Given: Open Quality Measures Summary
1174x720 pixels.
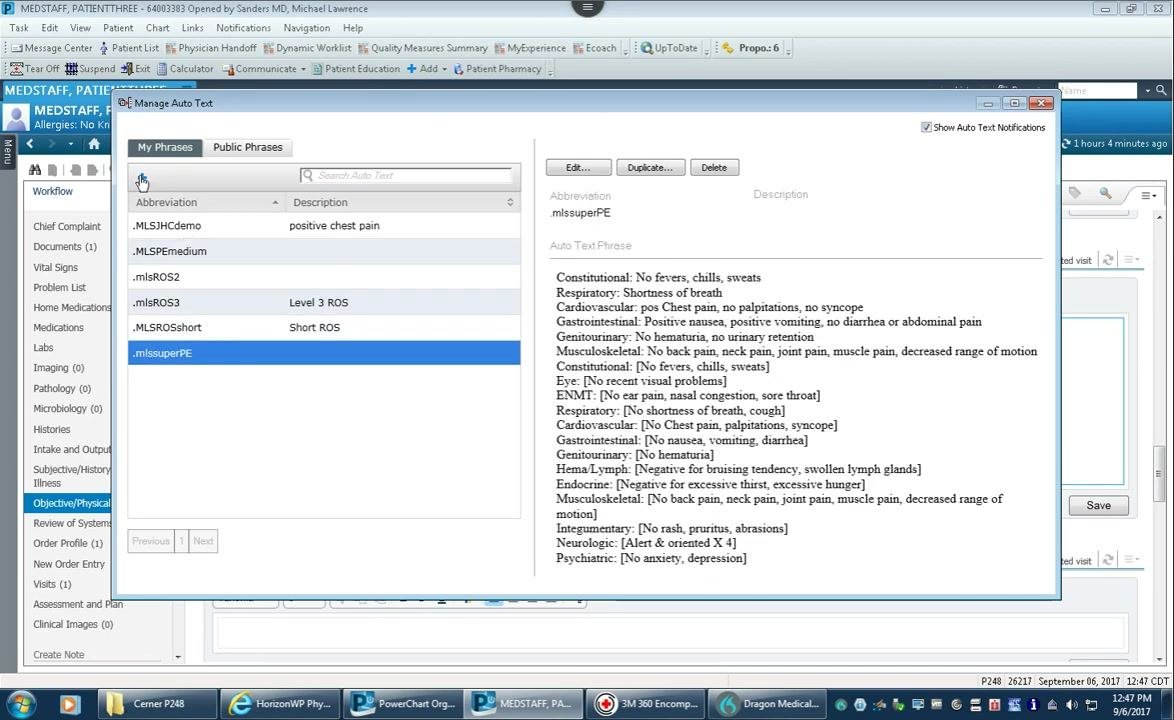Looking at the screenshot, I should point(423,48).
